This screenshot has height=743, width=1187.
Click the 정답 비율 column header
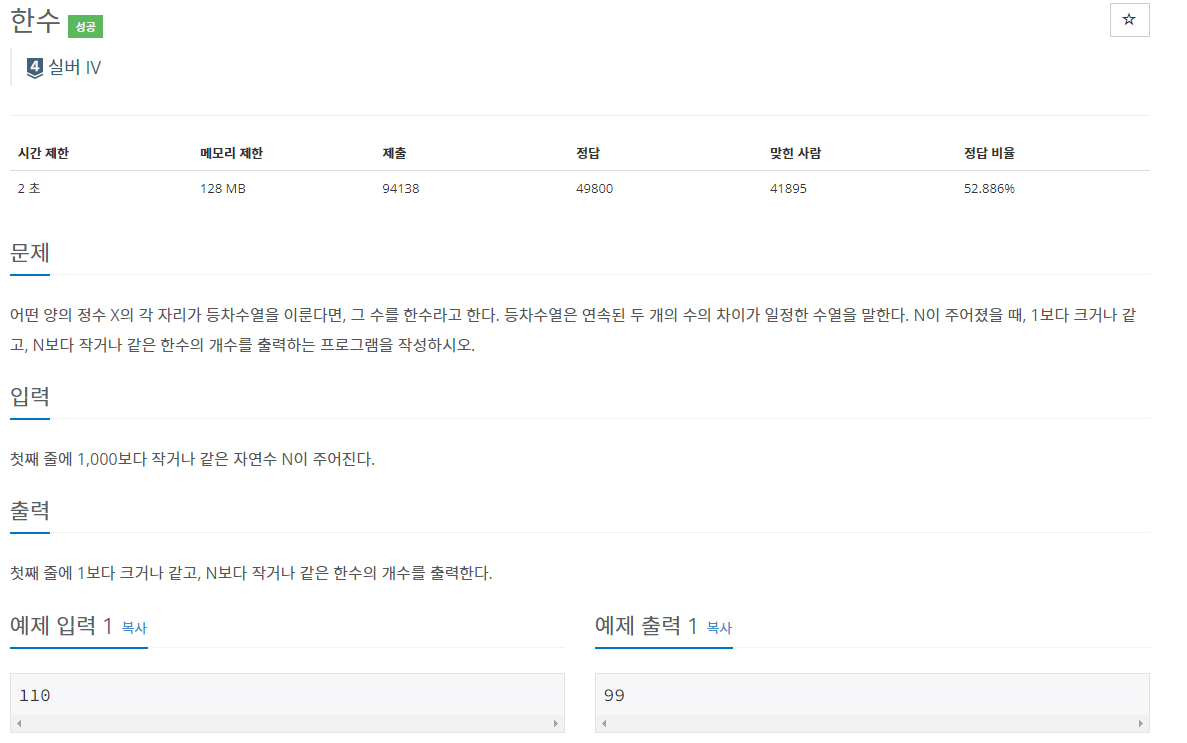(x=989, y=153)
